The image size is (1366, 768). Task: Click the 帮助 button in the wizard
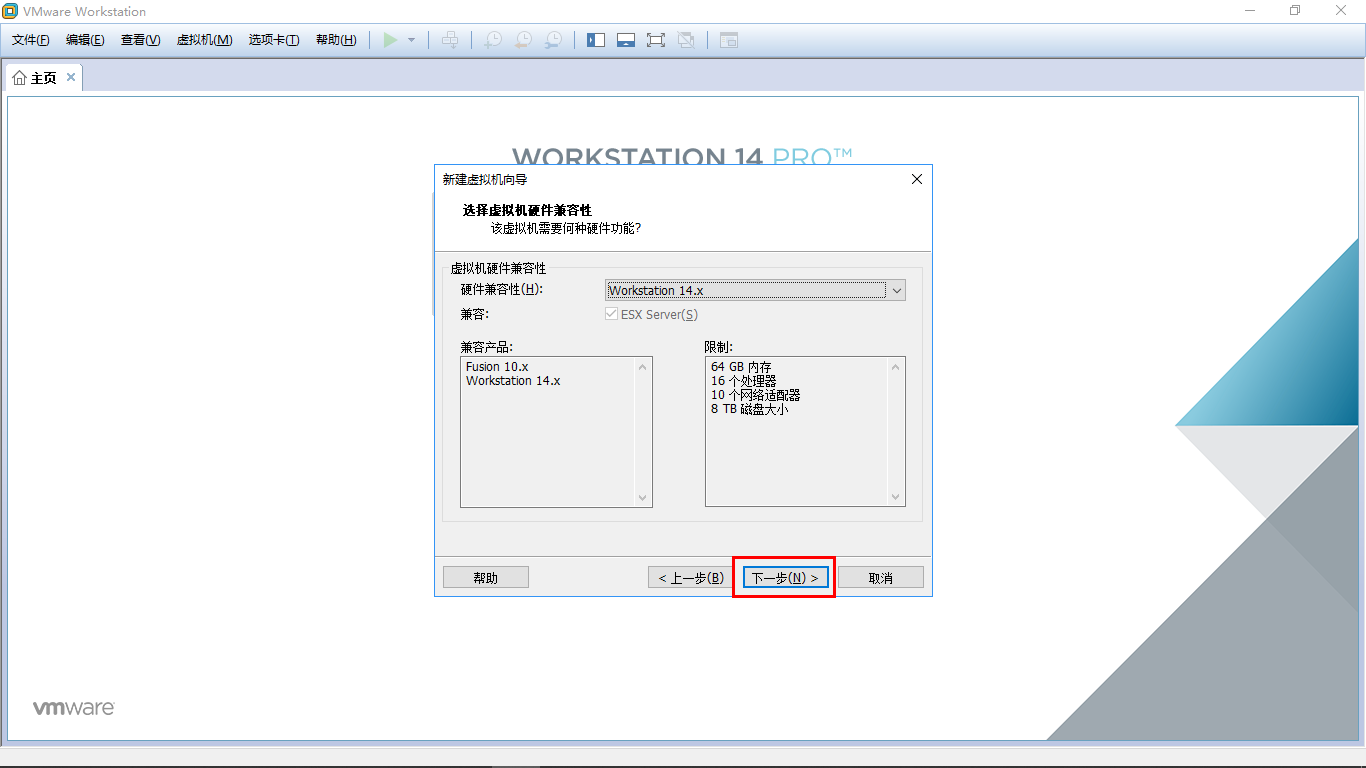pos(485,577)
